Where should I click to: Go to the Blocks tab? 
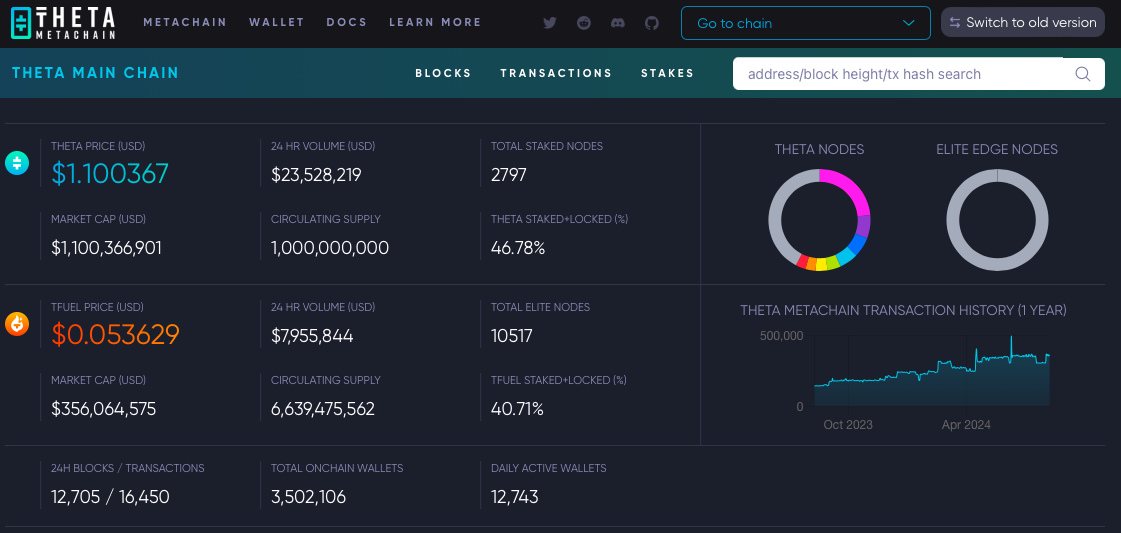pos(443,73)
